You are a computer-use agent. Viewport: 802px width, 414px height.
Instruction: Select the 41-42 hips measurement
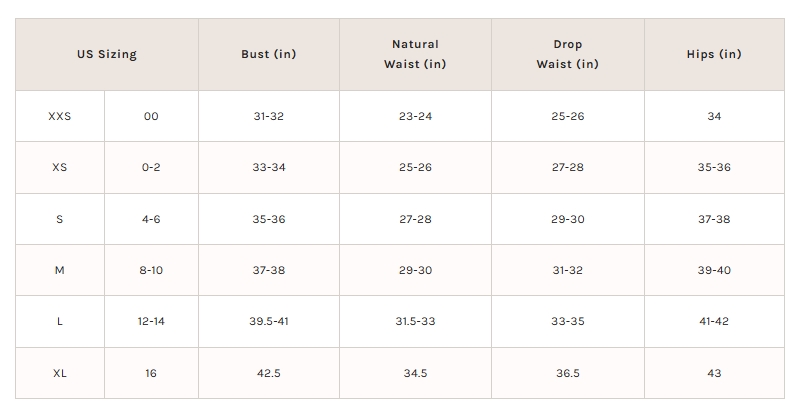[714, 321]
